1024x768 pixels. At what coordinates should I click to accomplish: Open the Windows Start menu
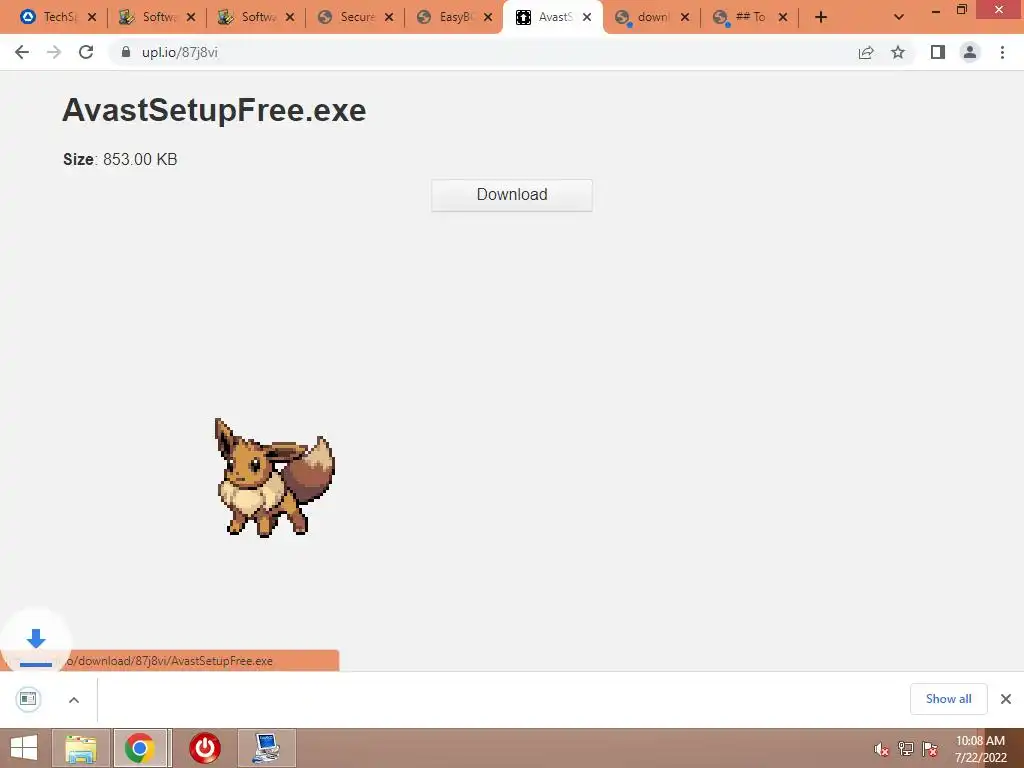click(24, 748)
